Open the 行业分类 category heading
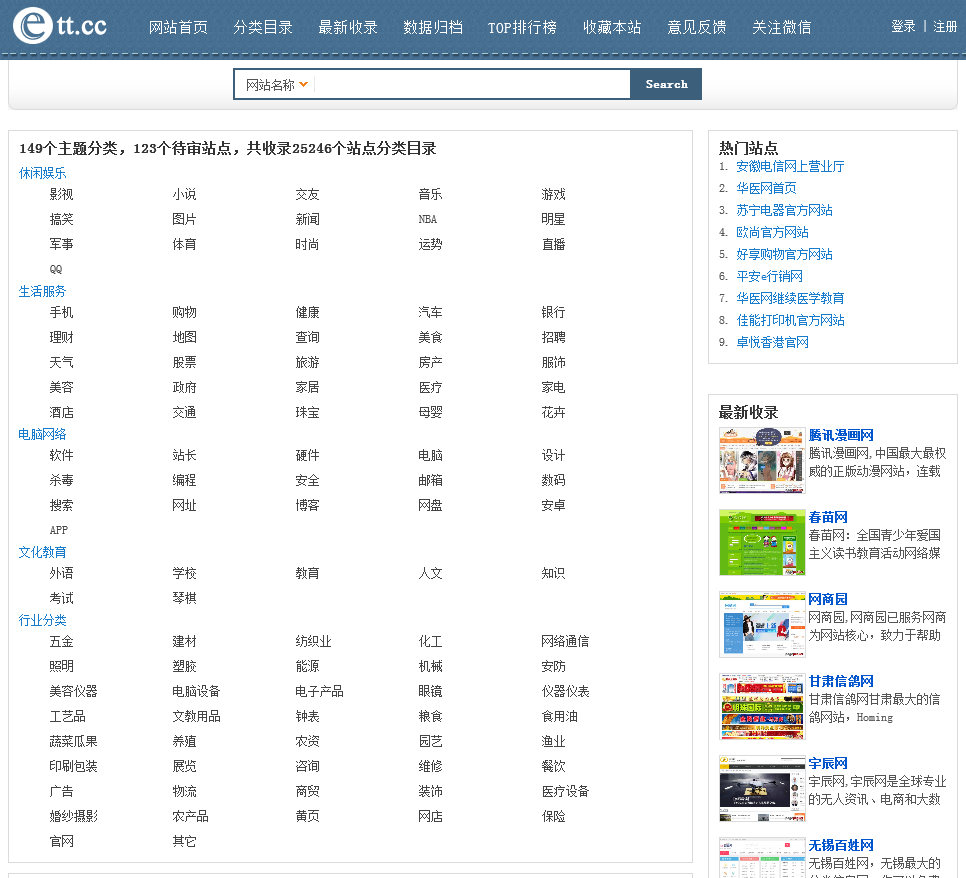Screen dimensions: 966x878 [x=43, y=620]
